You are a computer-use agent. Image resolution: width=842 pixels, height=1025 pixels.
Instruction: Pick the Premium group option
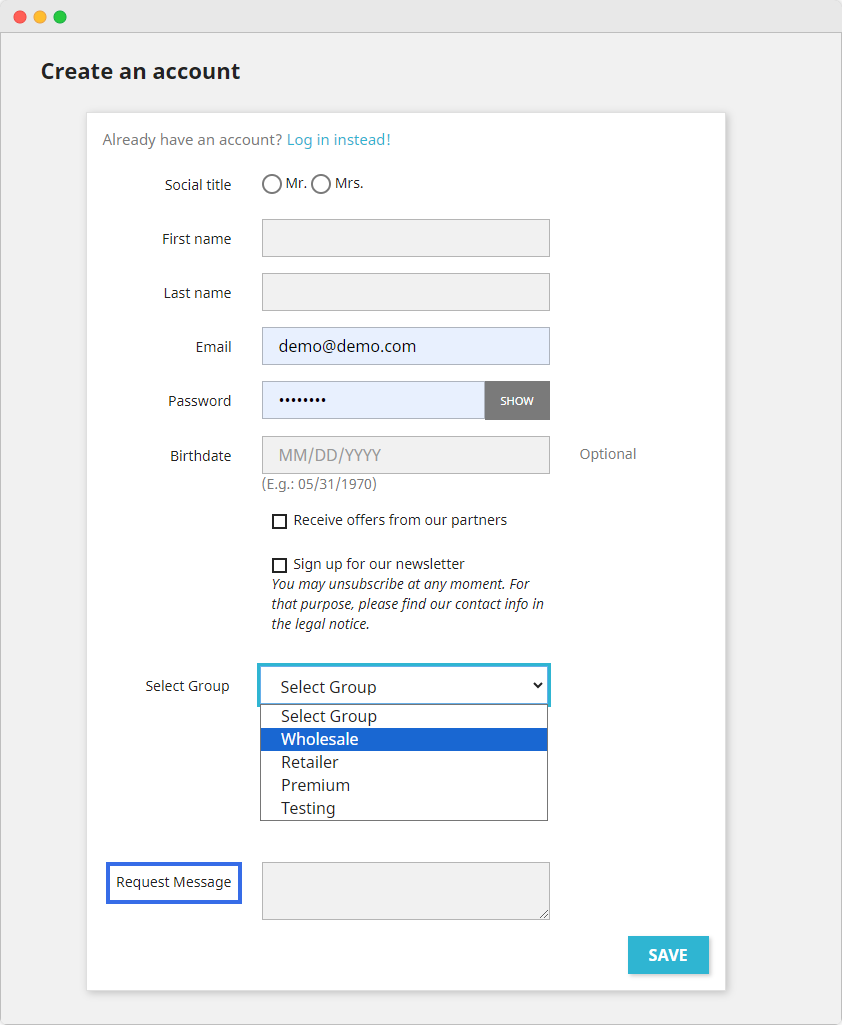coord(404,785)
